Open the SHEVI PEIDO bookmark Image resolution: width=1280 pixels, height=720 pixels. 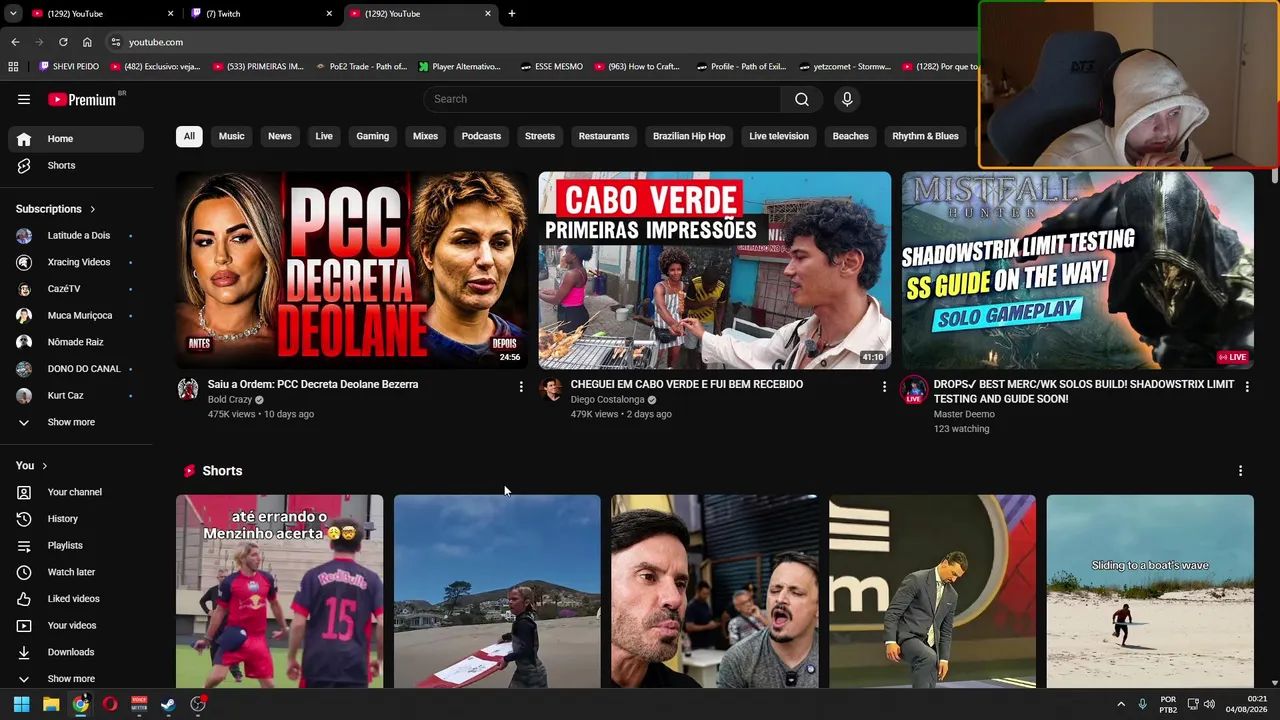[68, 67]
